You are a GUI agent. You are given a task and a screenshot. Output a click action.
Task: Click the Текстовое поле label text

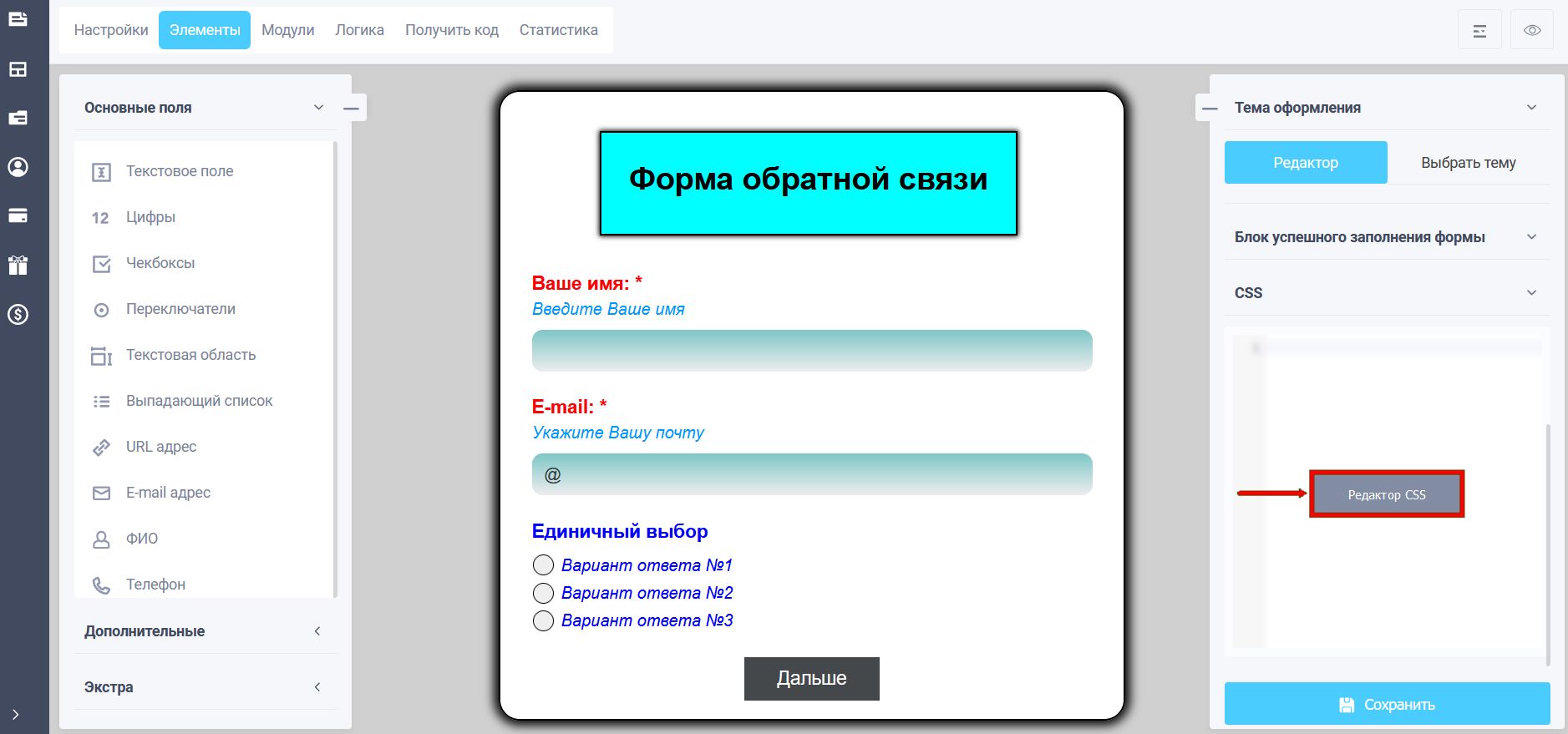[180, 171]
